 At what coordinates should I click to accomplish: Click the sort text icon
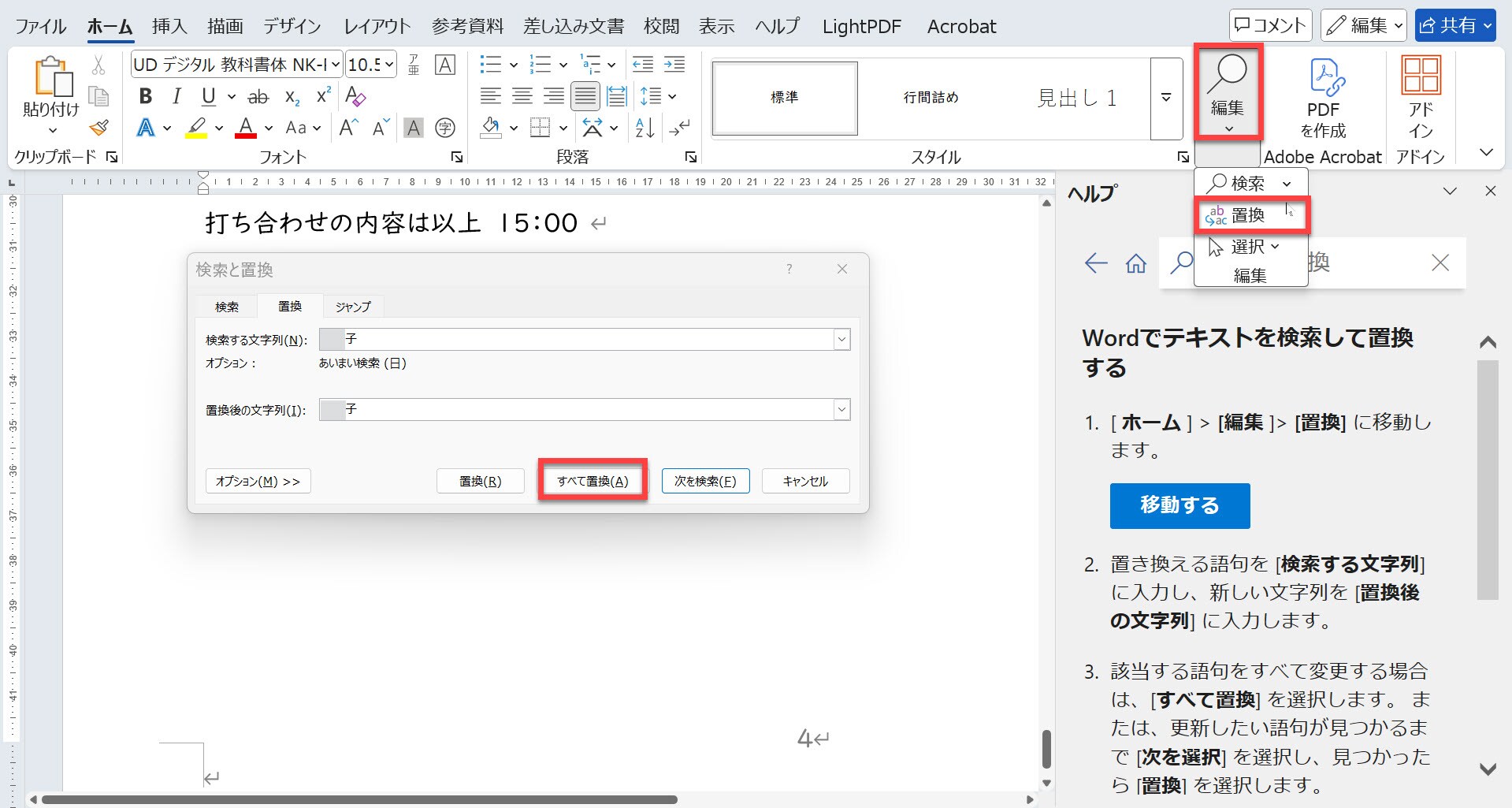645,128
